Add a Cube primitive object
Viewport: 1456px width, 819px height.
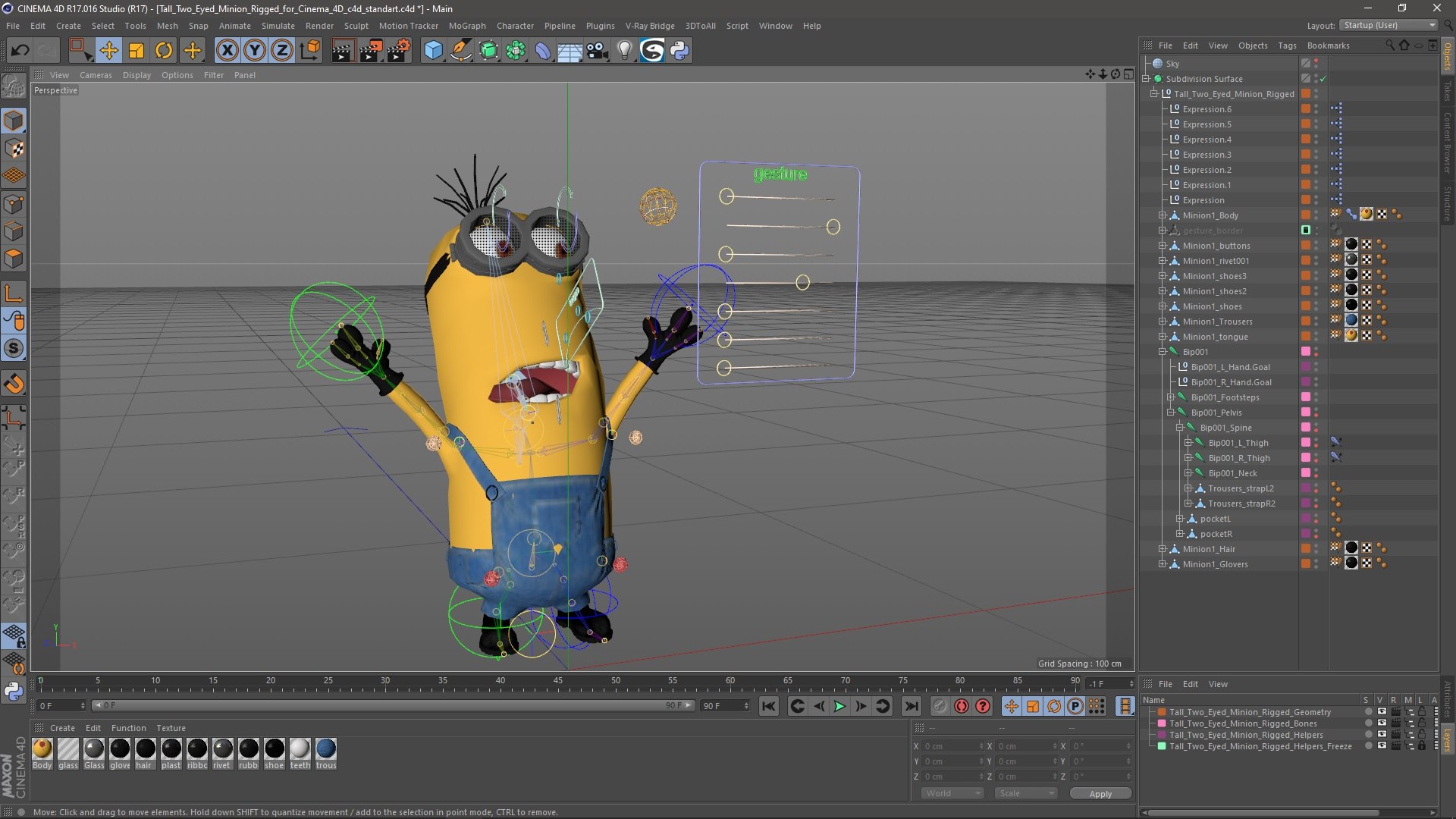pyautogui.click(x=433, y=51)
